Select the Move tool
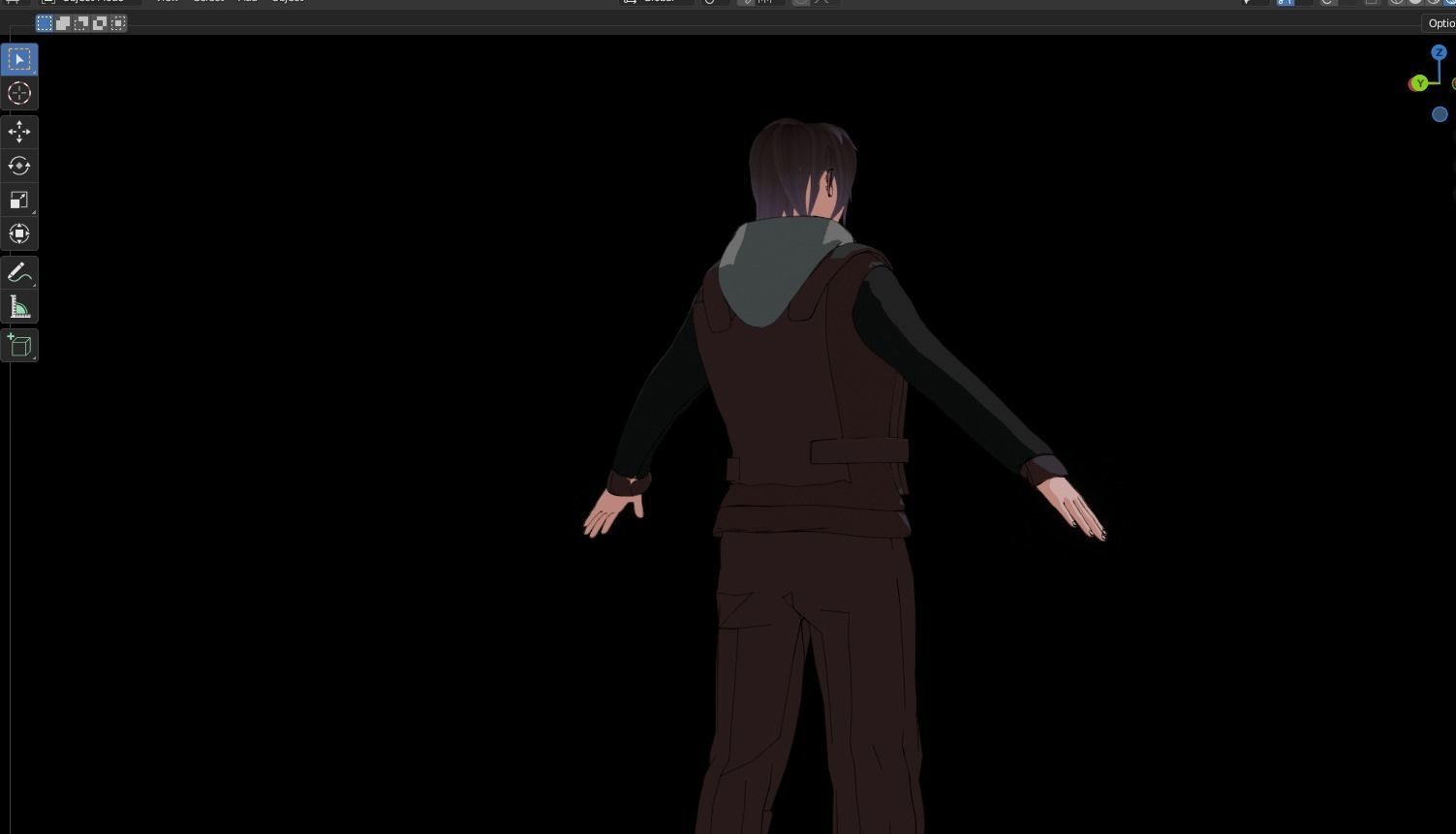 coord(19,132)
